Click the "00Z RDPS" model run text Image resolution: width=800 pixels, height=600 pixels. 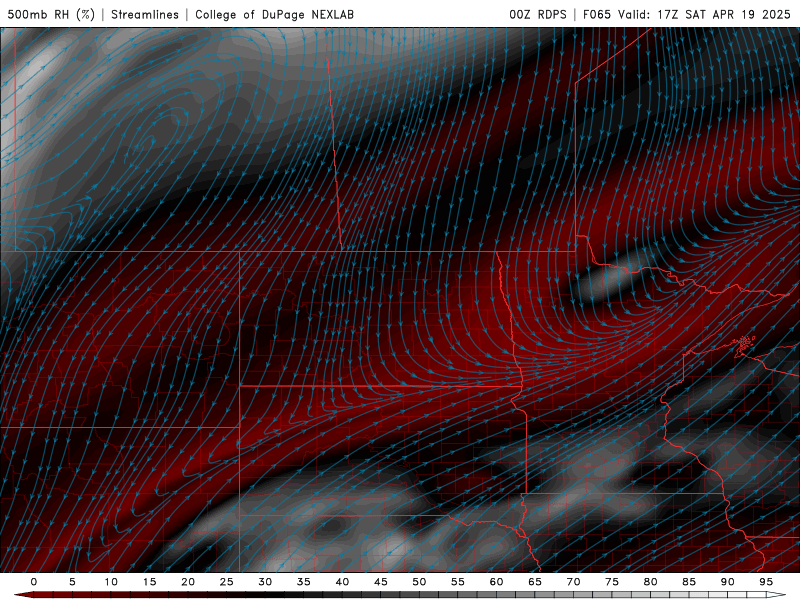click(x=538, y=14)
